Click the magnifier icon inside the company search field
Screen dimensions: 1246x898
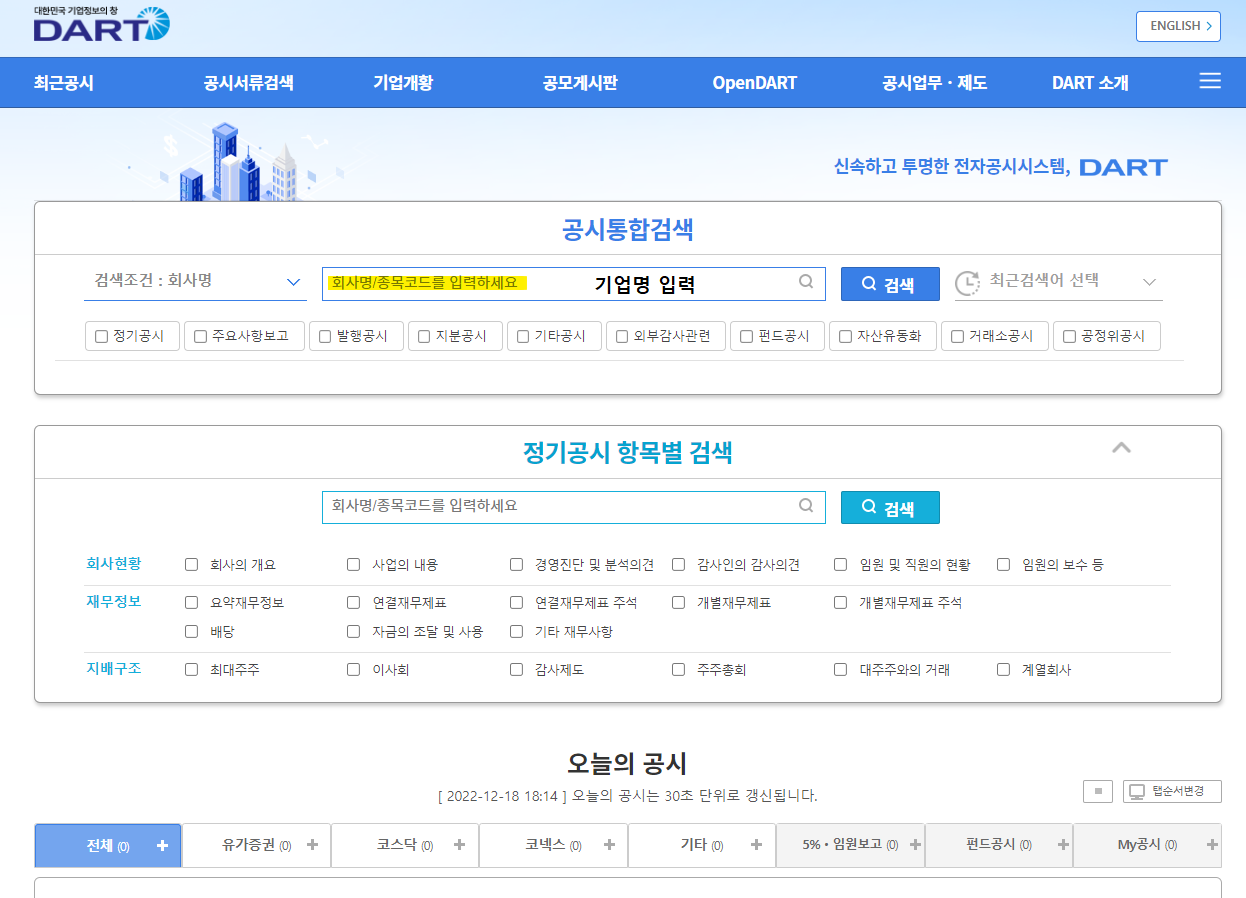[x=806, y=283]
